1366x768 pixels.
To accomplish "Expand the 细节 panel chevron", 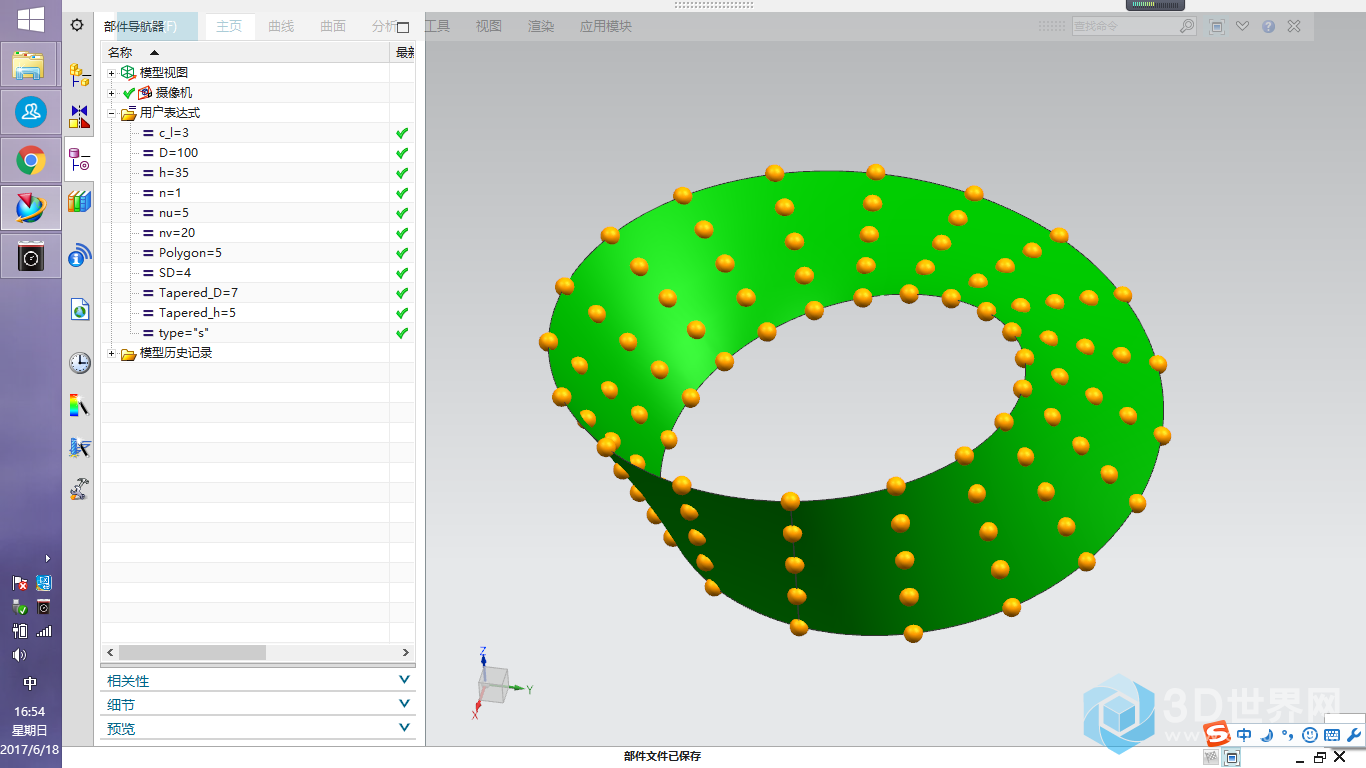I will point(404,703).
